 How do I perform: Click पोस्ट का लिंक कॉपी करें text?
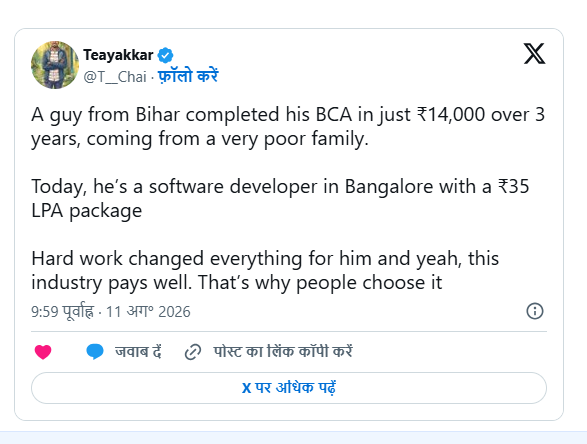(283, 352)
